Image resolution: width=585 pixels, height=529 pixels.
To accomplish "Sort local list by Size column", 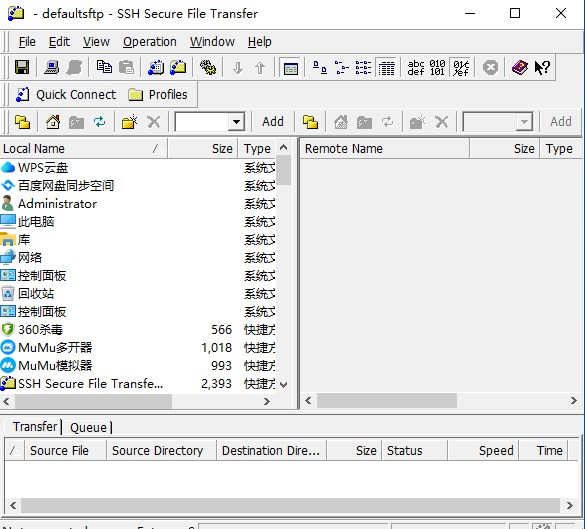I will click(x=202, y=148).
